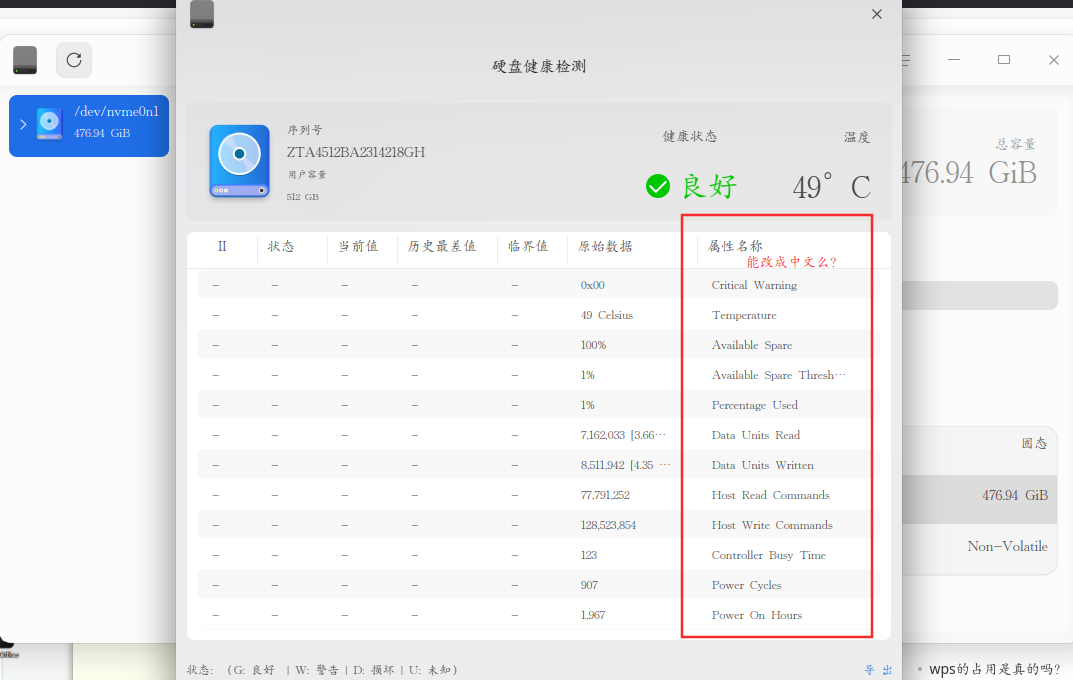Click the 总容量 label in background window
Viewport: 1073px width, 680px height.
[x=1016, y=144]
